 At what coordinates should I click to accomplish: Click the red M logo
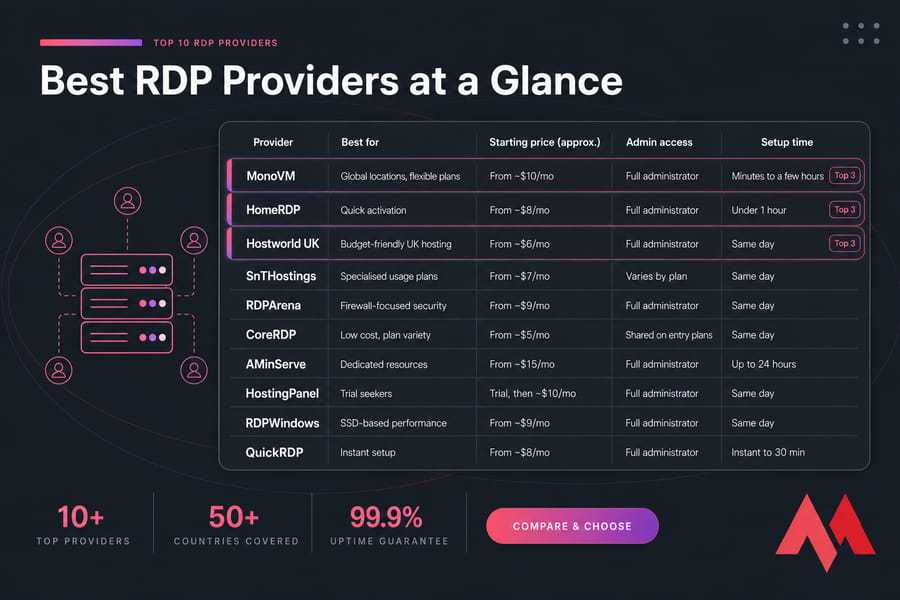826,533
